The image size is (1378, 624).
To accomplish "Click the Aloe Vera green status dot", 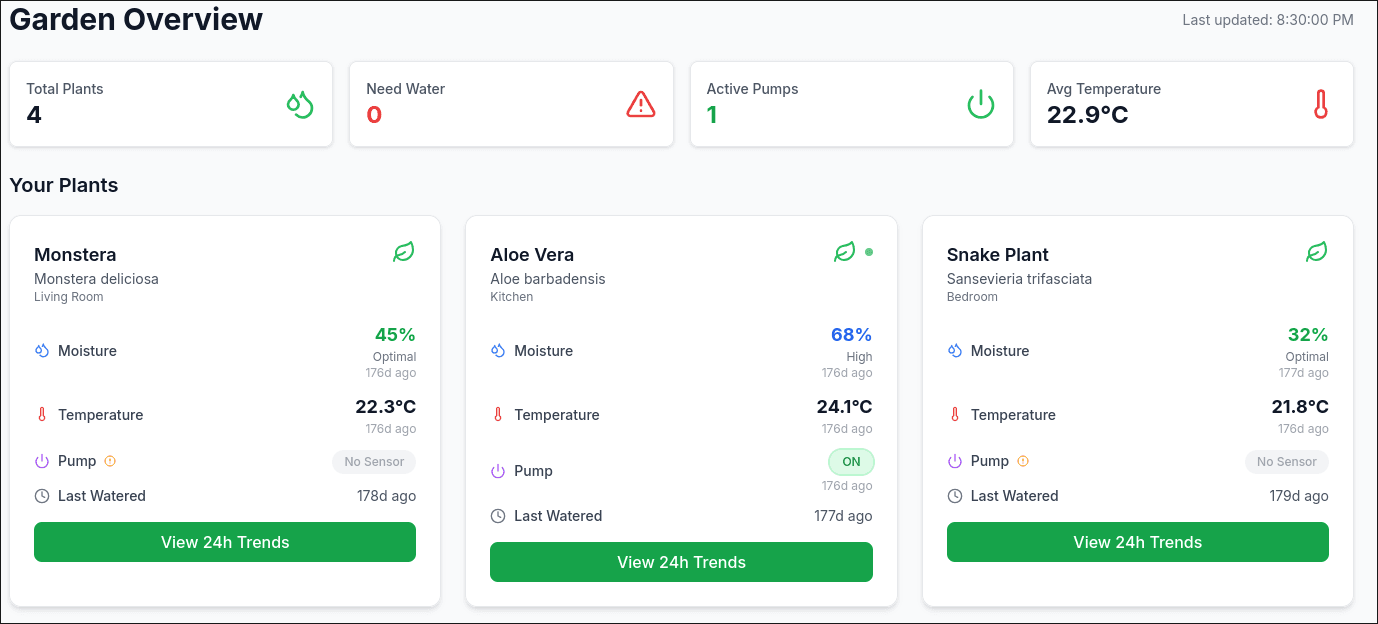I will [x=869, y=252].
